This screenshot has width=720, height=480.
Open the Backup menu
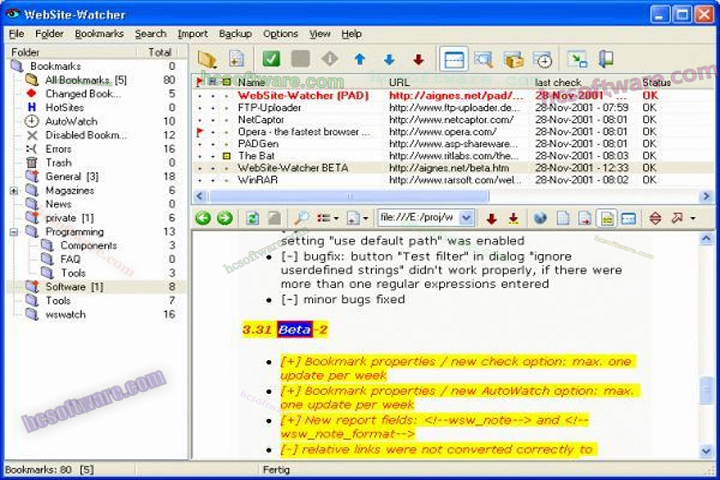click(235, 34)
